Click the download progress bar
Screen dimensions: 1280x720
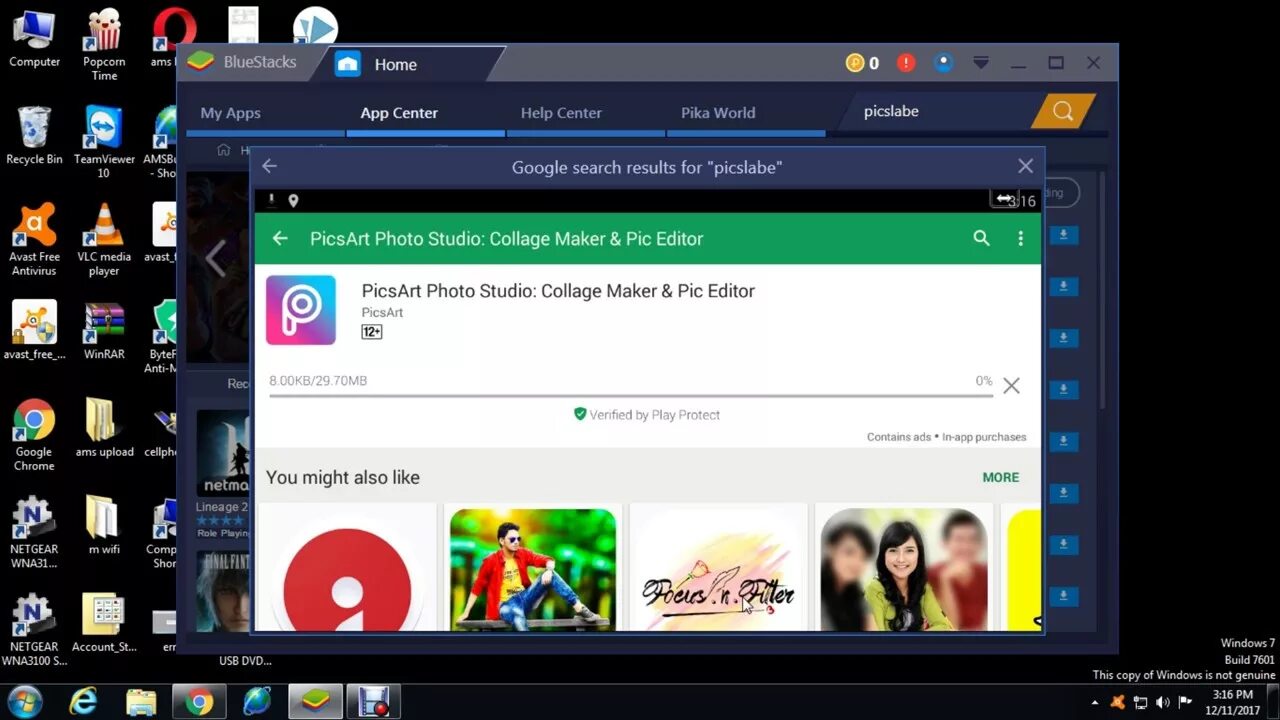(631, 396)
